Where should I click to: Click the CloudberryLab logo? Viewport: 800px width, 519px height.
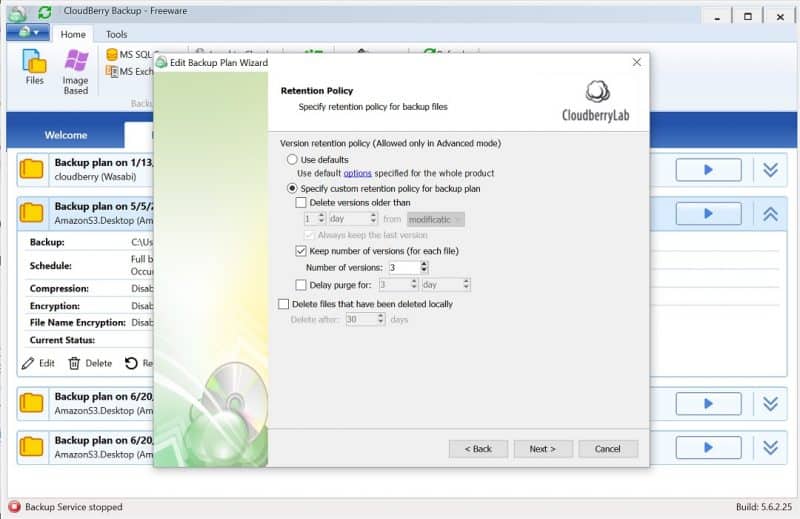click(596, 102)
